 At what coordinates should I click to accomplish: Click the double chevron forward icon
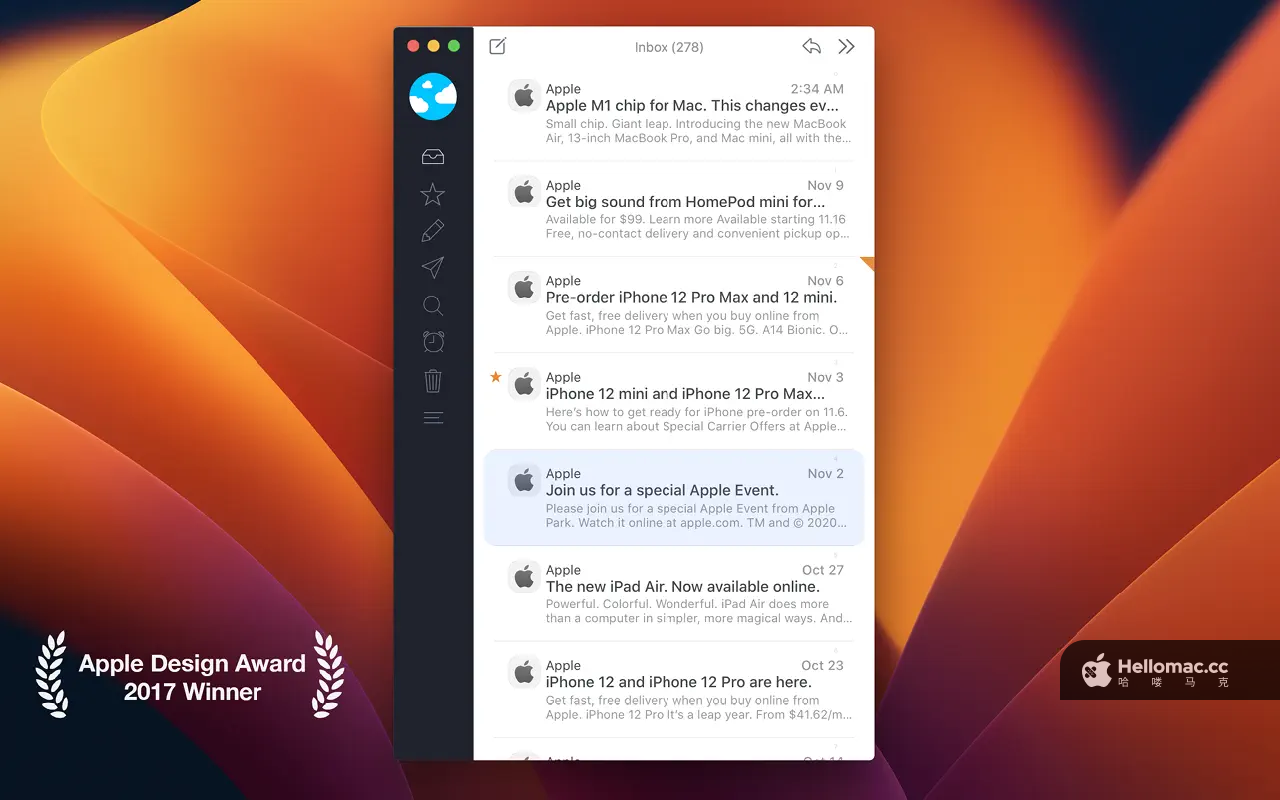pos(847,46)
